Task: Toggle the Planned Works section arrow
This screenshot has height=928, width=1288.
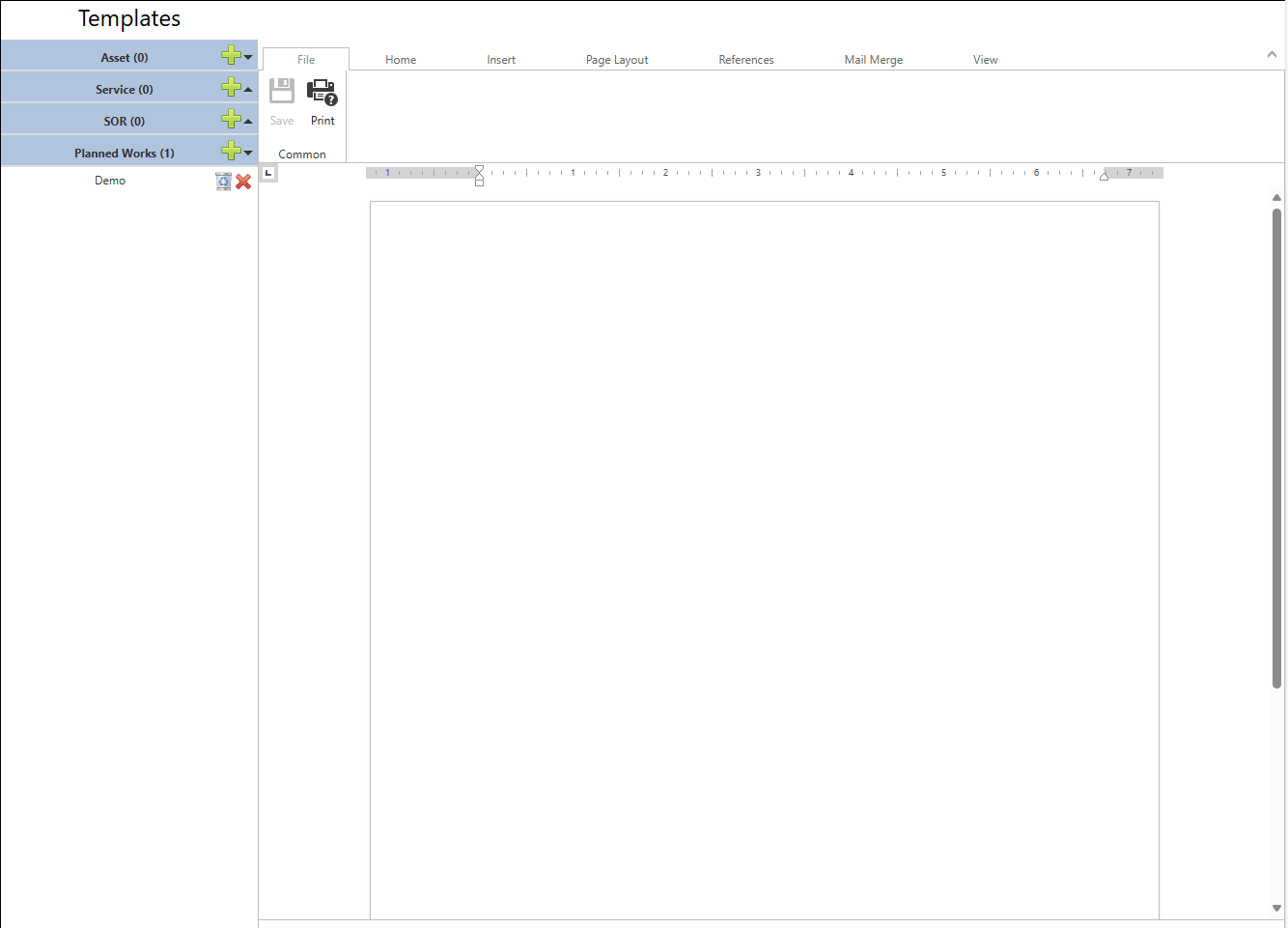Action: click(x=249, y=154)
